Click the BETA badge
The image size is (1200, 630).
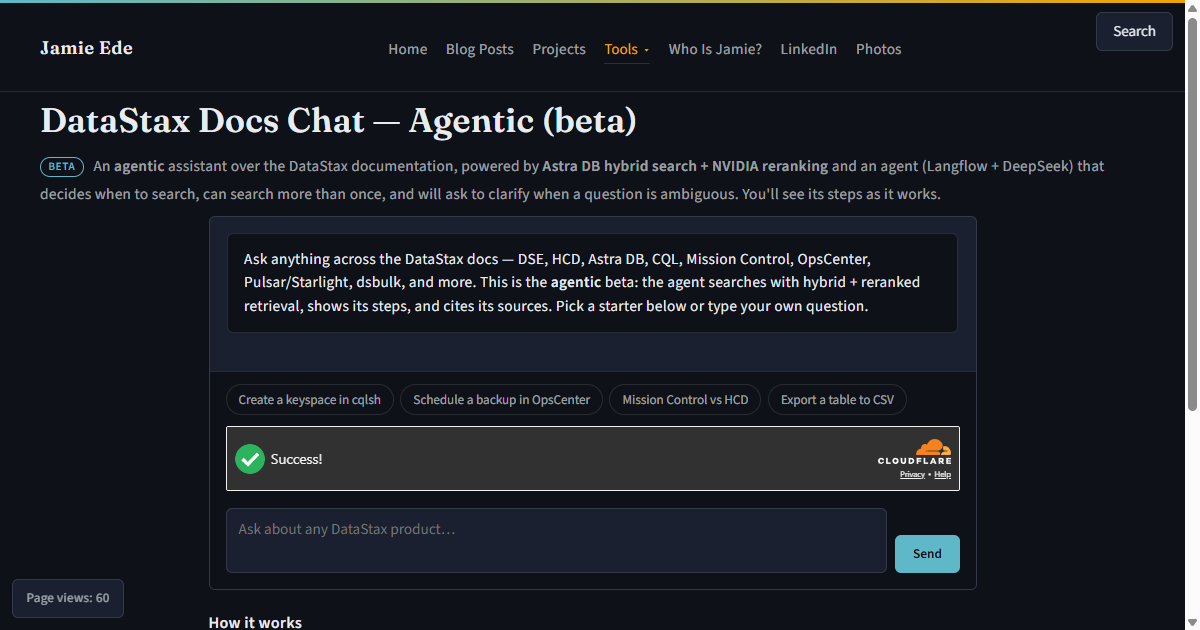(62, 166)
